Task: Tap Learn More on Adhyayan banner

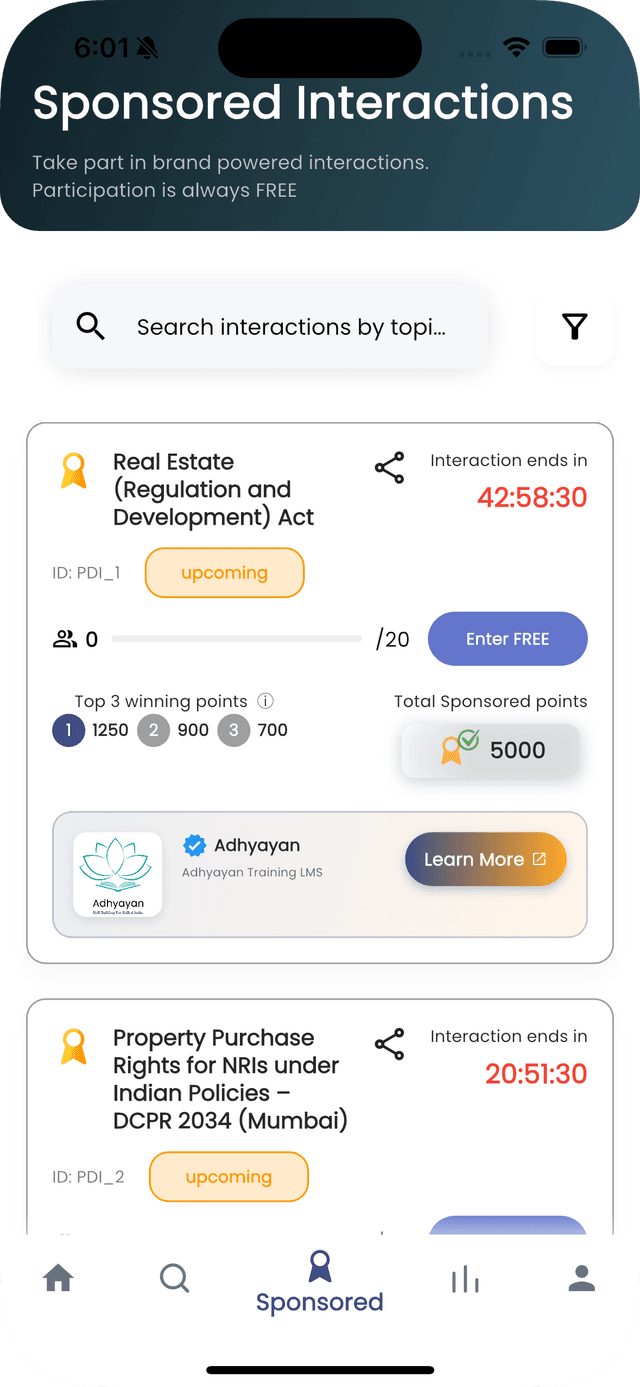Action: [x=485, y=859]
